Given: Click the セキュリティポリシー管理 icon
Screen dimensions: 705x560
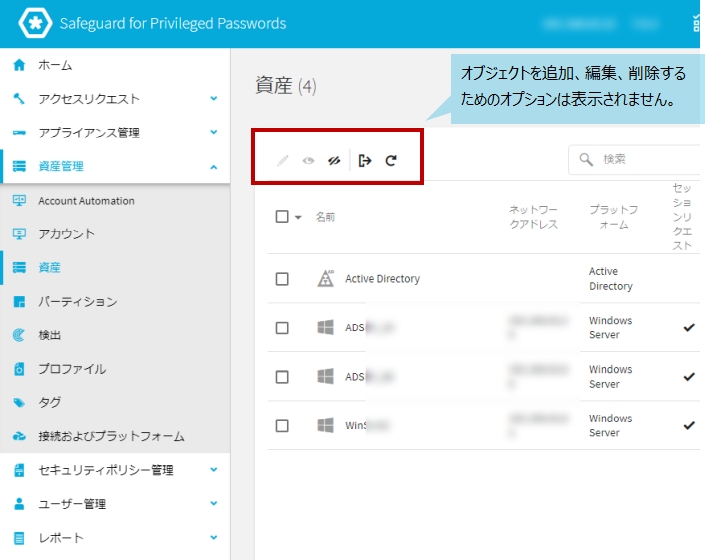Looking at the screenshot, I should 19,470.
